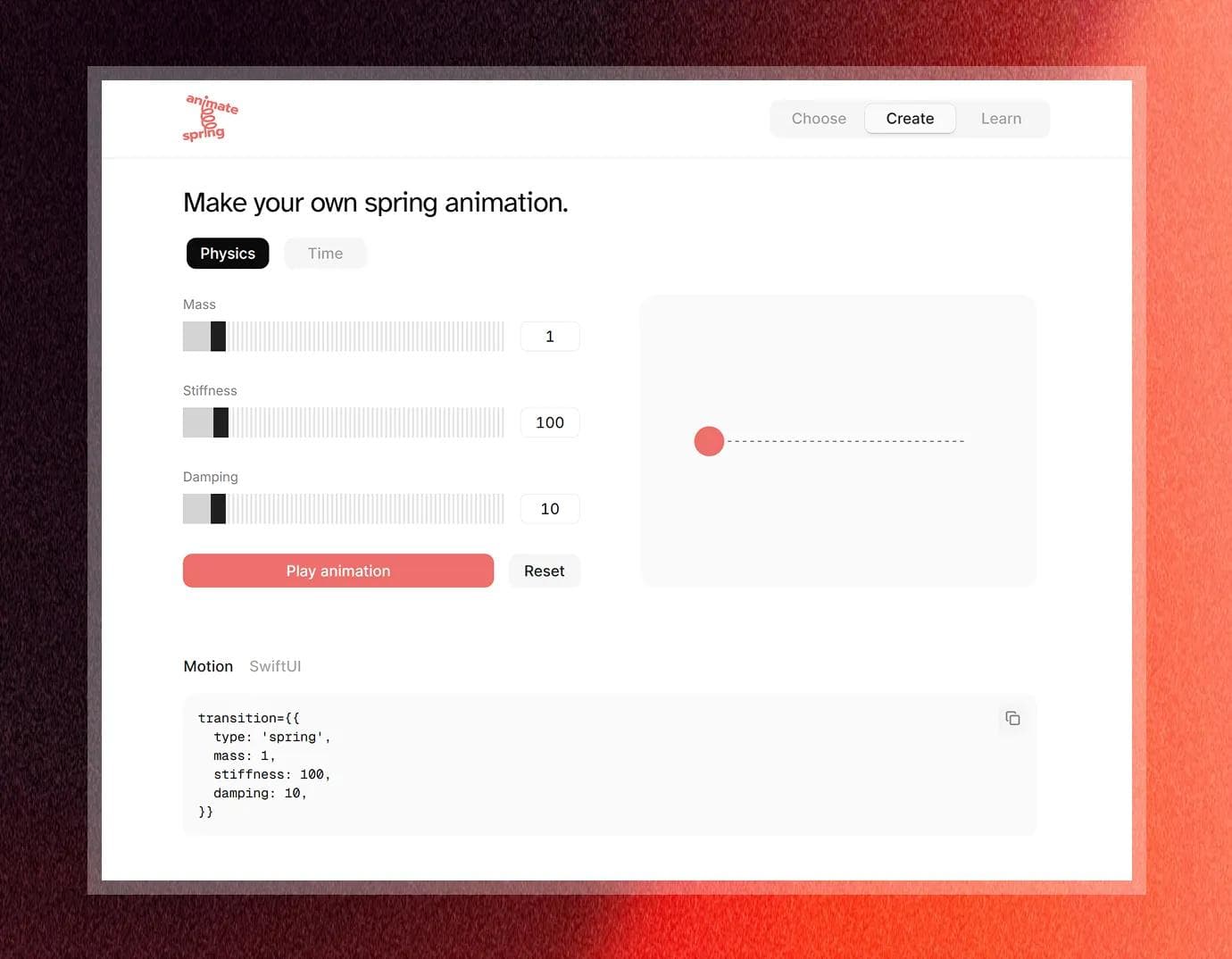The image size is (1232, 959).
Task: Click the animate spring logo
Action: coord(210,119)
